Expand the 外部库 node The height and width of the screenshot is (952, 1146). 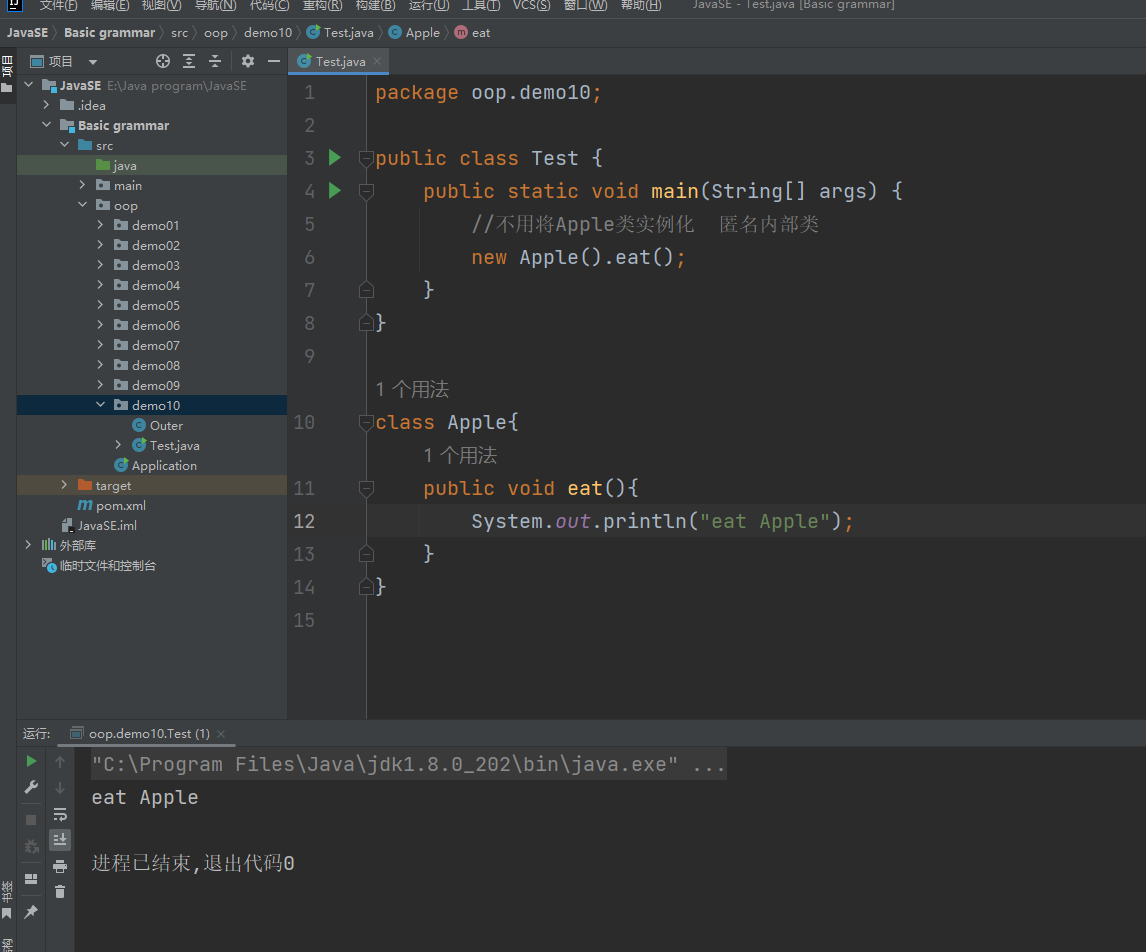coord(29,545)
